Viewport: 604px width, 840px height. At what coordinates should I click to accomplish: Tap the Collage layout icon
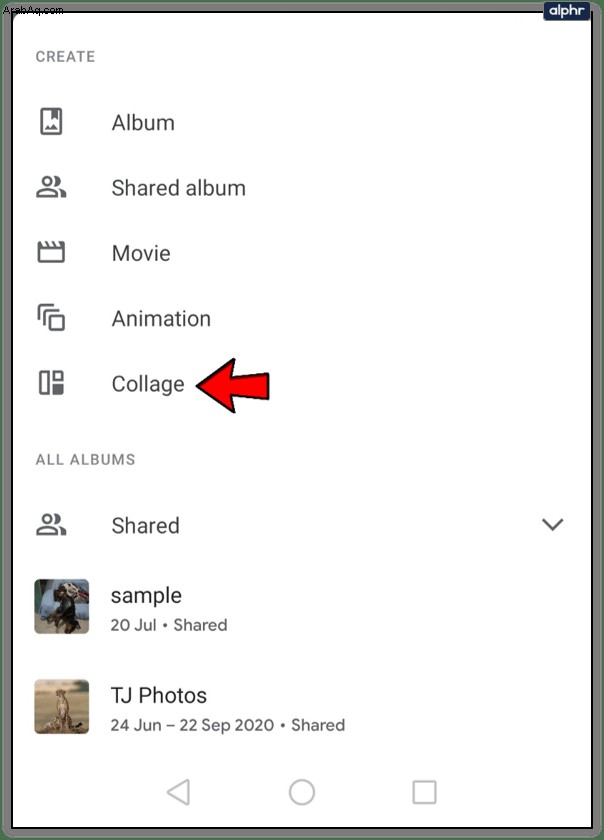coord(51,383)
